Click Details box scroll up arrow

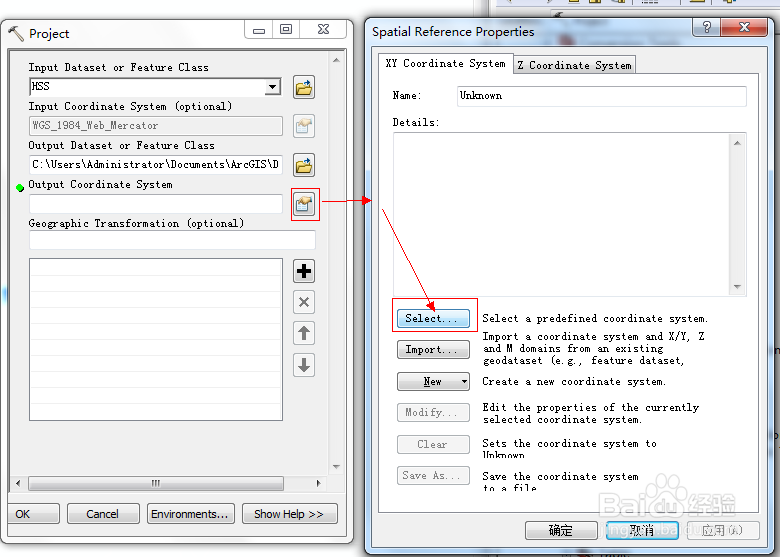click(x=737, y=143)
